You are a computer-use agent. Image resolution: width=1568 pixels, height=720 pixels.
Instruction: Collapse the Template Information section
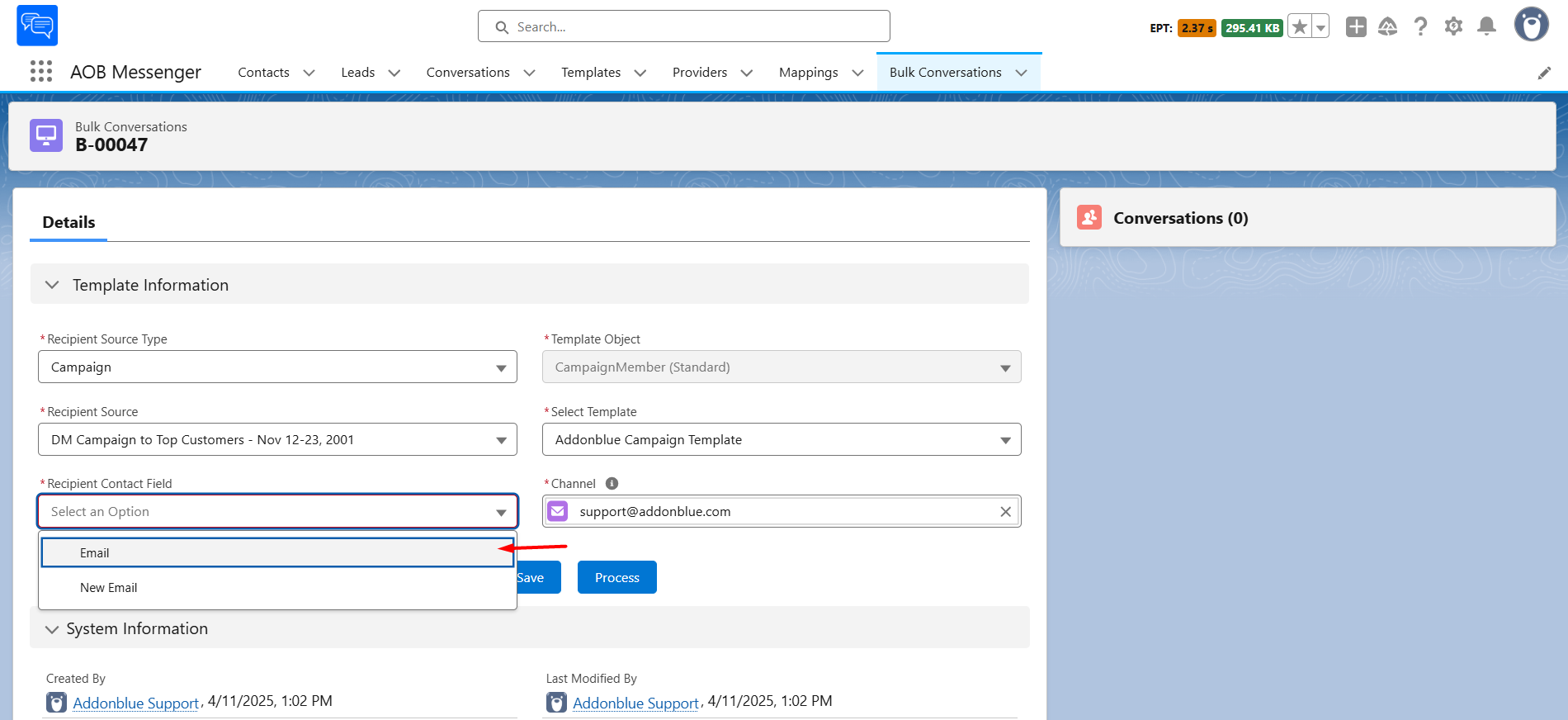click(x=52, y=285)
